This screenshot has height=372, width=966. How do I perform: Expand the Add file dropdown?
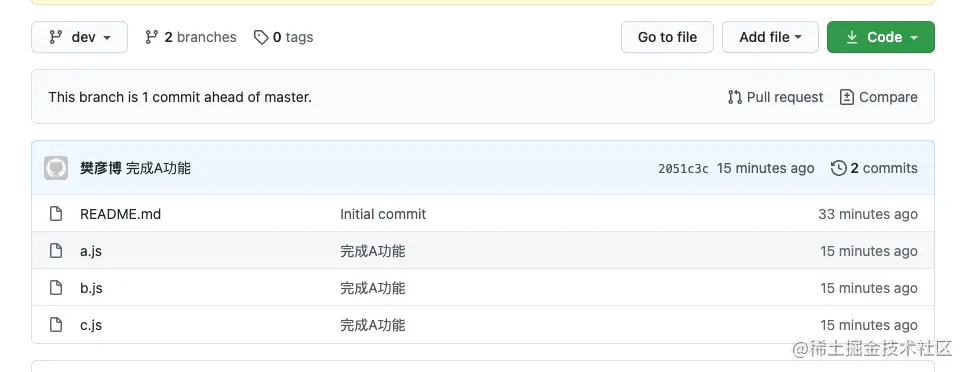point(770,37)
